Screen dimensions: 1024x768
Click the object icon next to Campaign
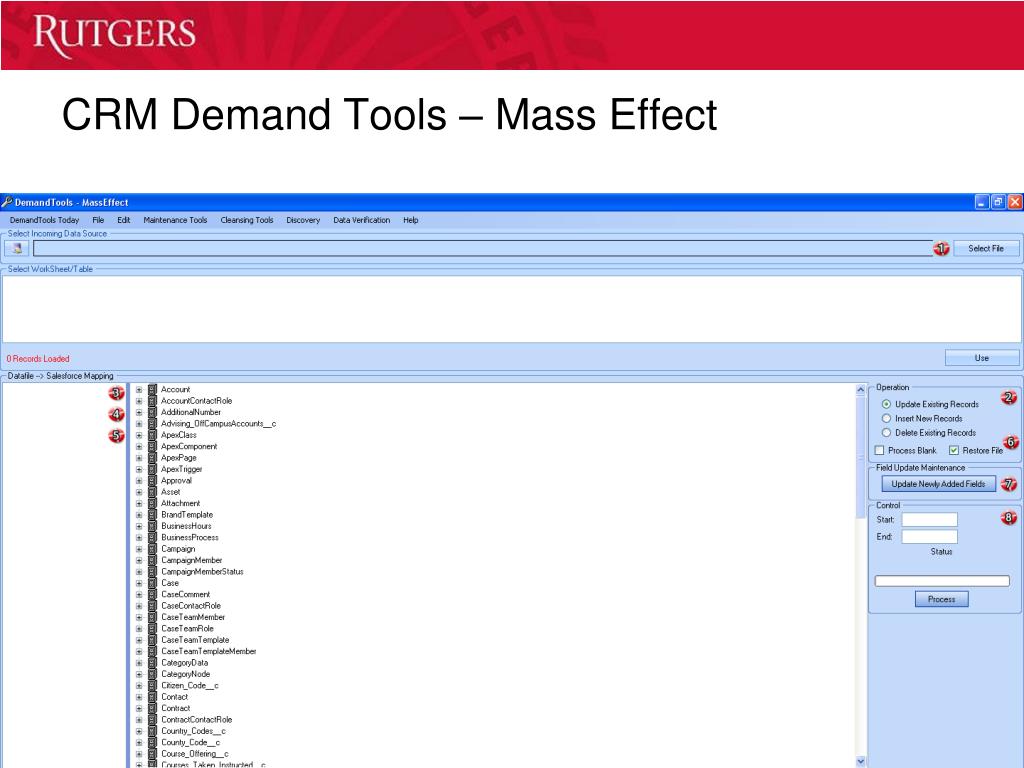point(152,549)
